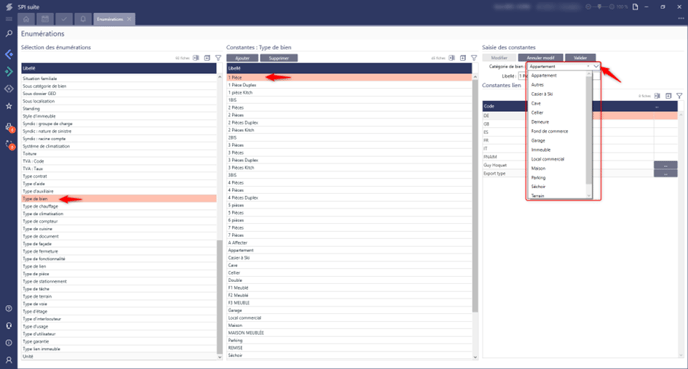Adjust the zoom slider in title bar
Viewport: 688px width, 369px height.
[600, 7]
